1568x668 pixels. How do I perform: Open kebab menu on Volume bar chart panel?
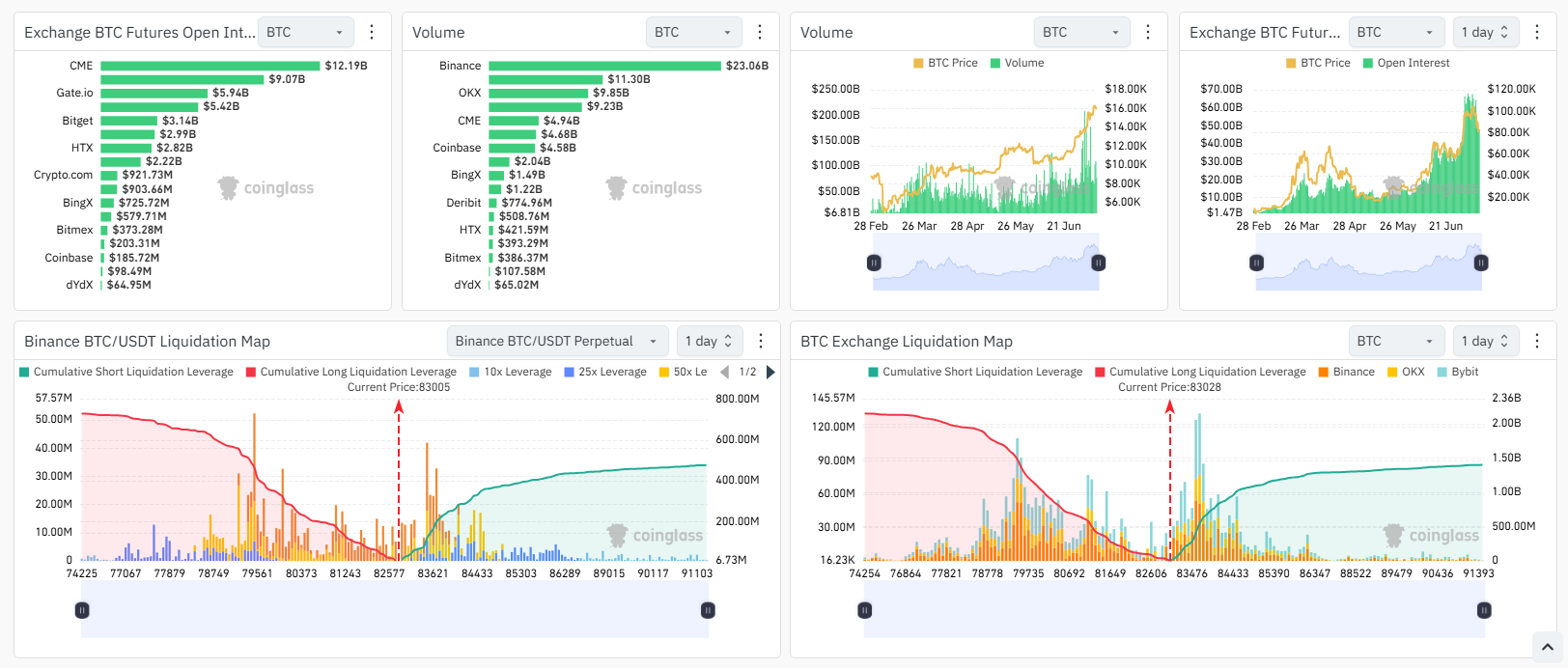760,33
